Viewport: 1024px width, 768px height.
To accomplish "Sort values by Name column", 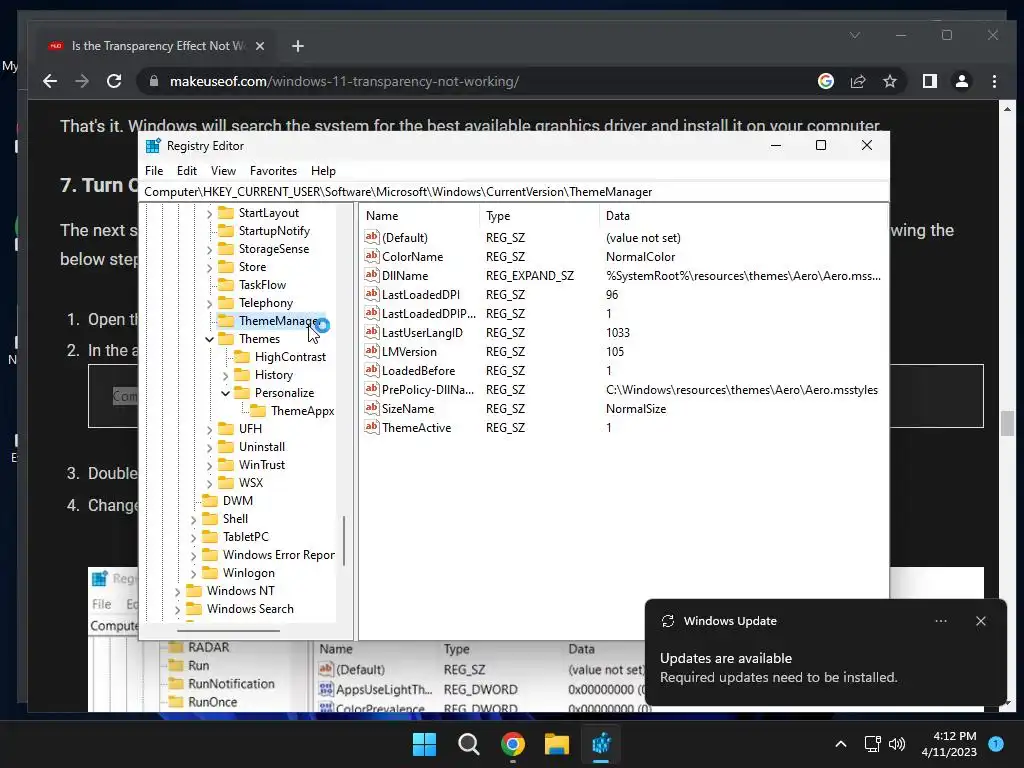I will point(419,216).
